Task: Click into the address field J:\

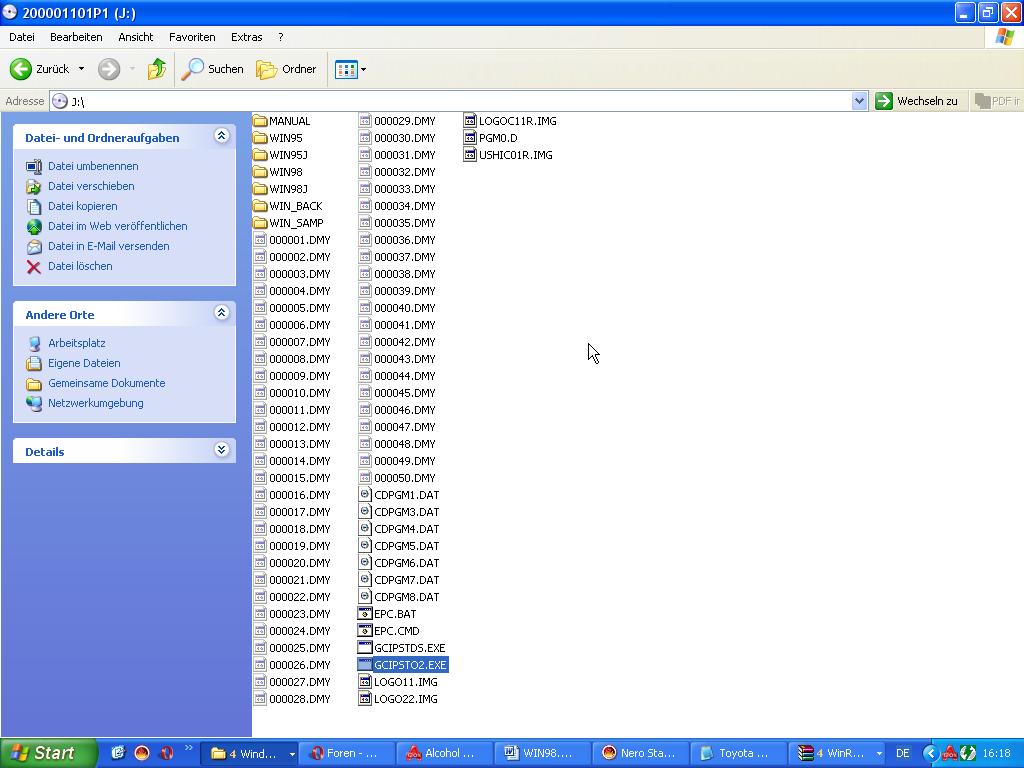Action: click(460, 101)
